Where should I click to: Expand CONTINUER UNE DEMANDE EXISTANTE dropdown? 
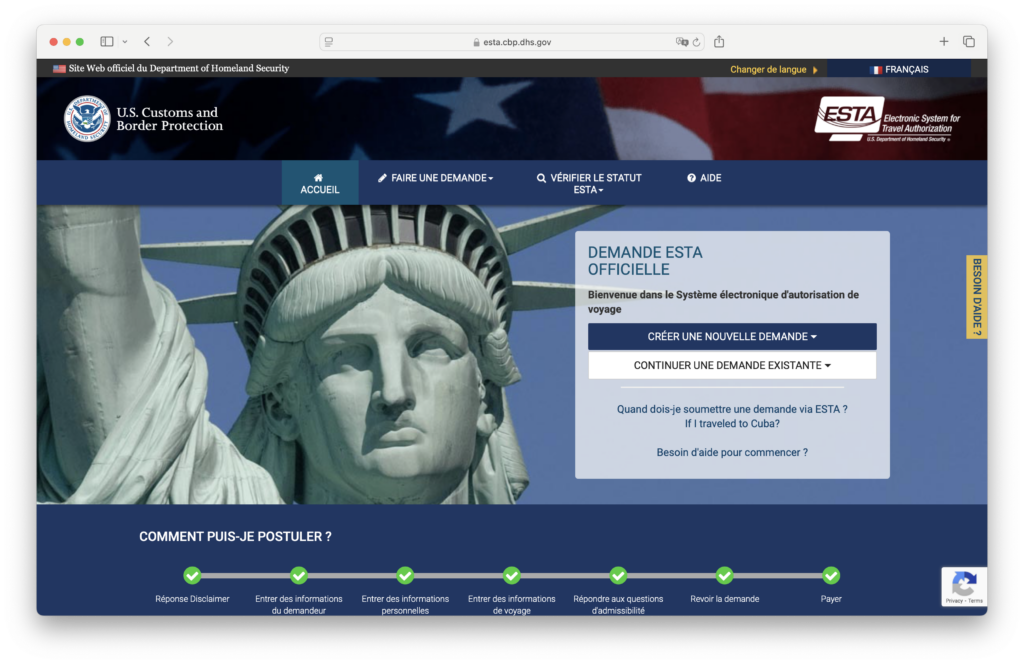click(732, 365)
